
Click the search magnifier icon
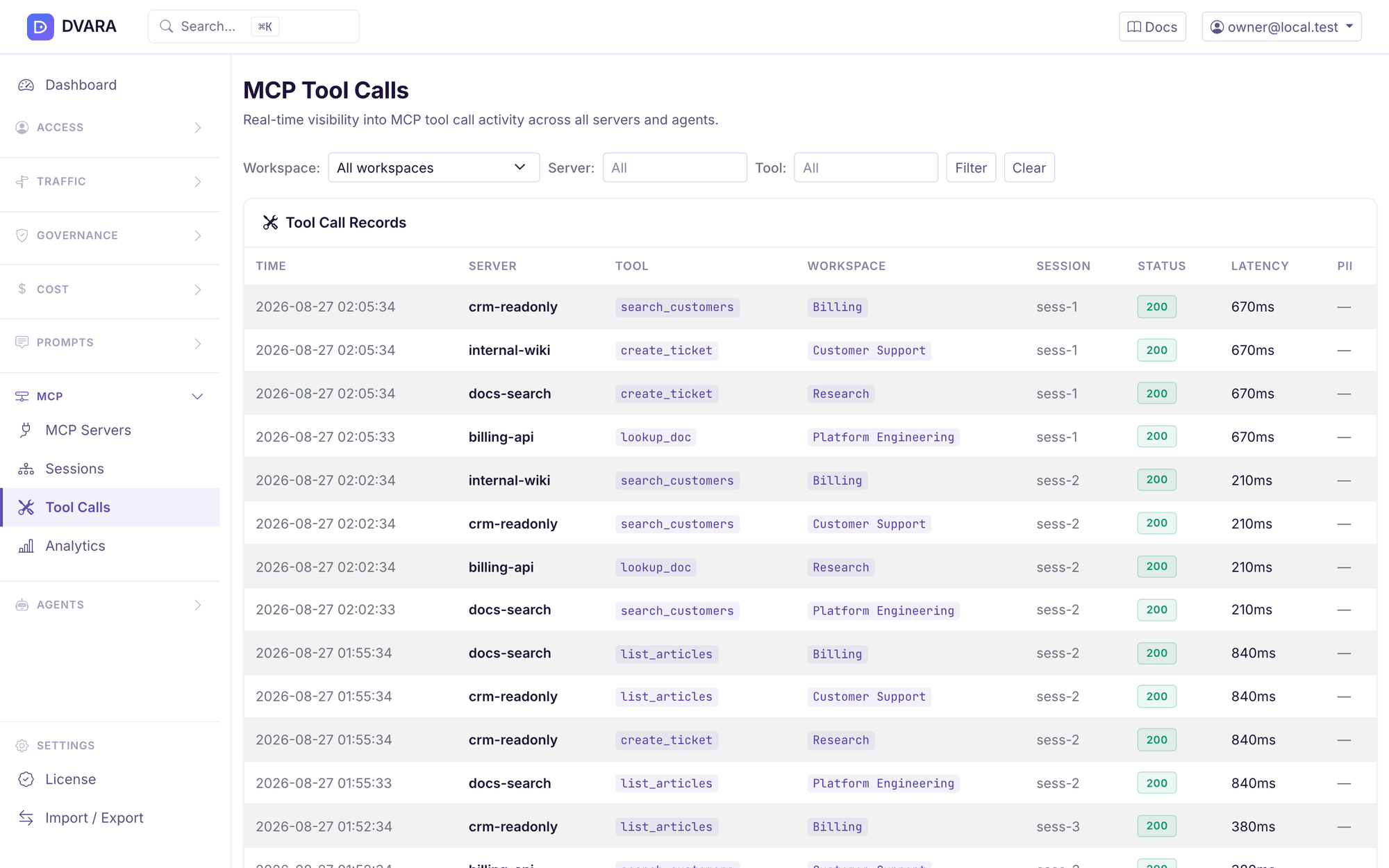coord(166,26)
